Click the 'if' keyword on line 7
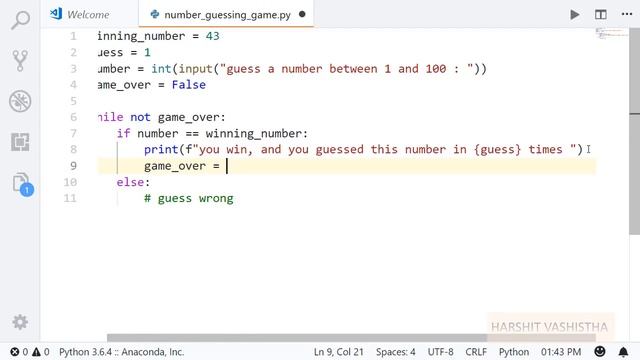Viewport: 640px width, 360px height. pos(123,133)
